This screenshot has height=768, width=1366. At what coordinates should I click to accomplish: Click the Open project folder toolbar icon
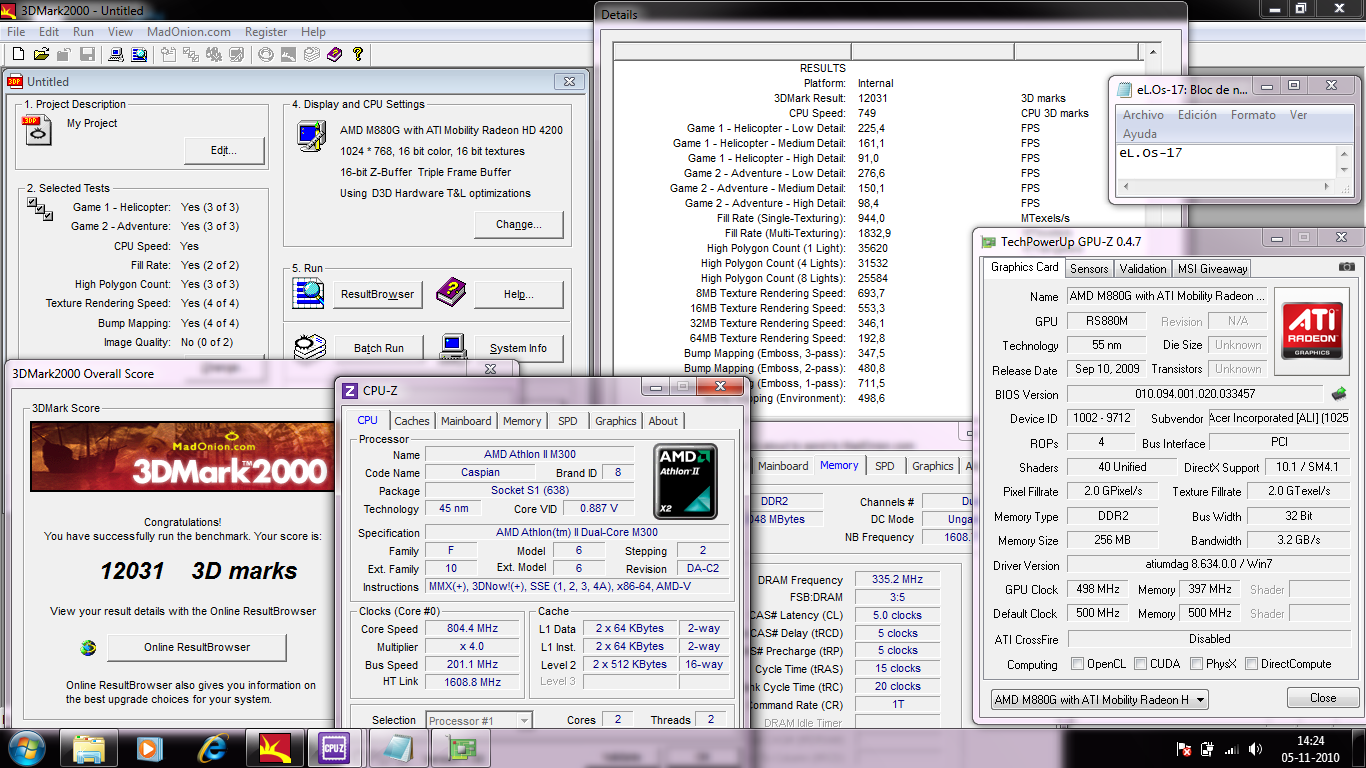(42, 54)
